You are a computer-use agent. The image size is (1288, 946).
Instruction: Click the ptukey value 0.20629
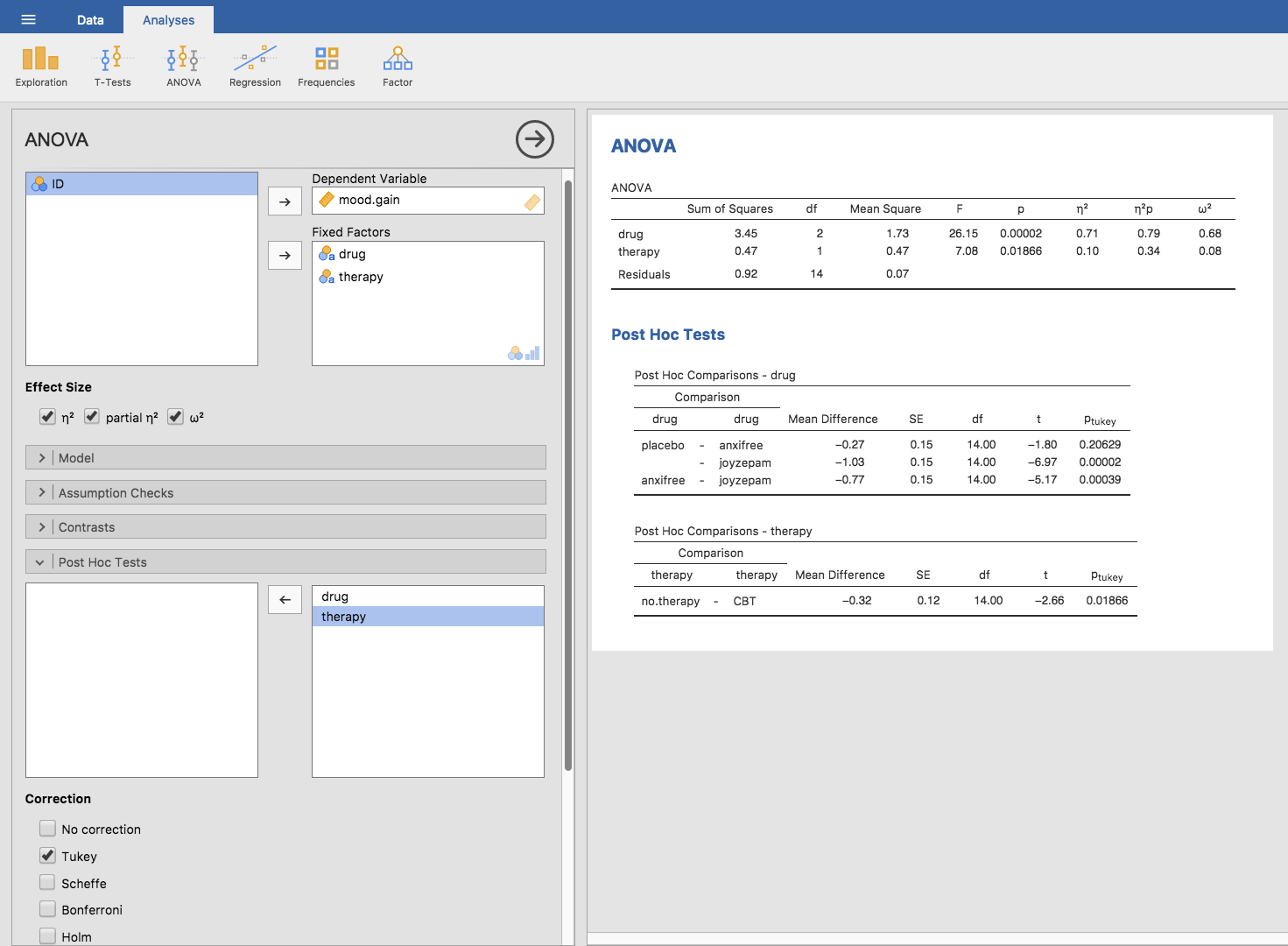coord(1100,445)
